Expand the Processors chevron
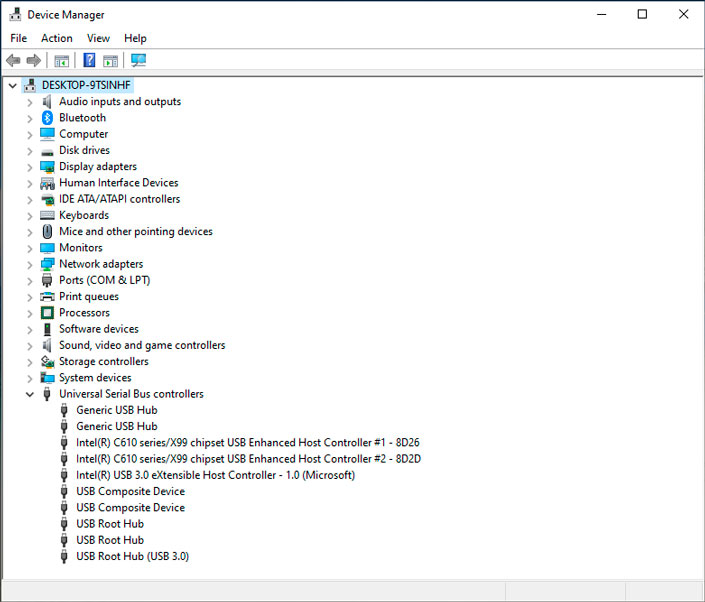705x602 pixels. (30, 313)
